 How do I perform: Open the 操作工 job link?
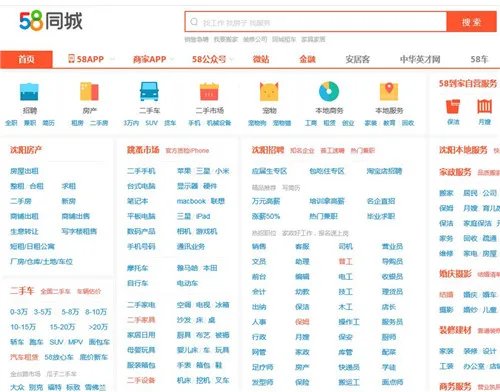click(x=349, y=322)
